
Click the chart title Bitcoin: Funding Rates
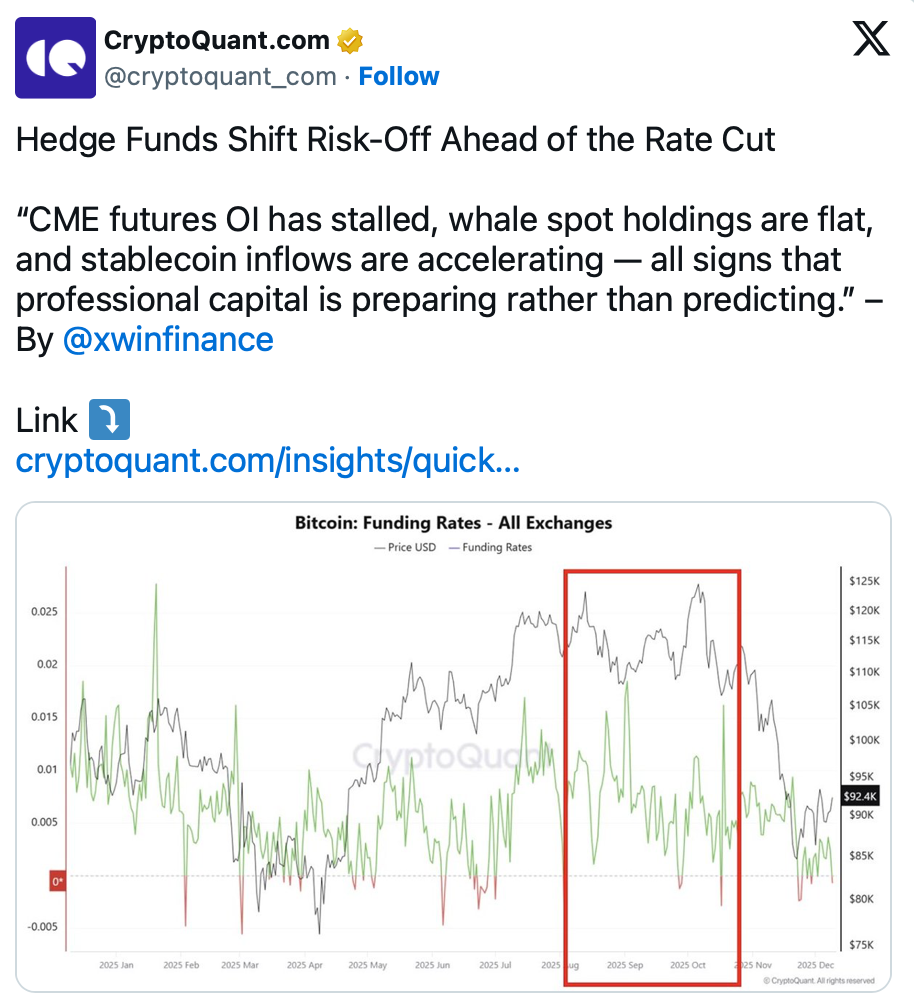coord(453,523)
